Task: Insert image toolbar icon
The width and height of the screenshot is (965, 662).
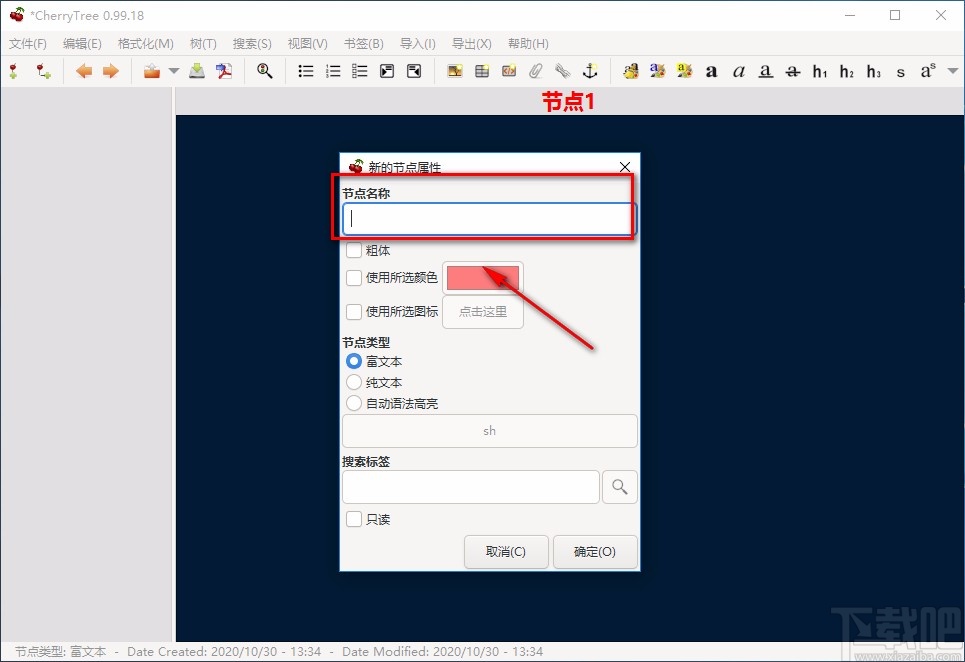Action: [455, 71]
